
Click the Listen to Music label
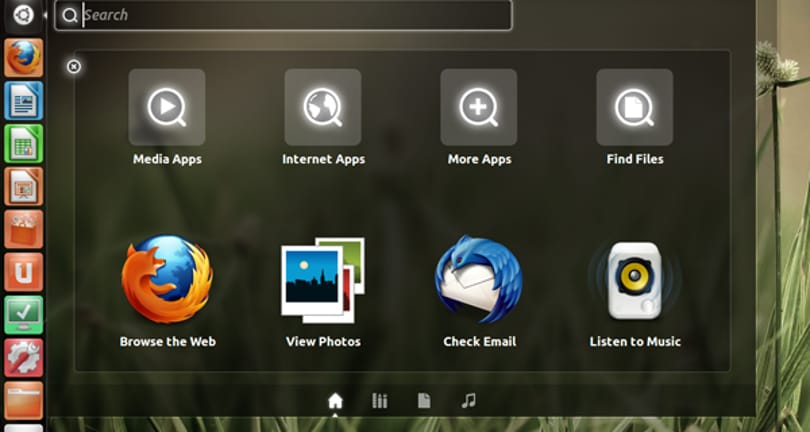pos(635,342)
